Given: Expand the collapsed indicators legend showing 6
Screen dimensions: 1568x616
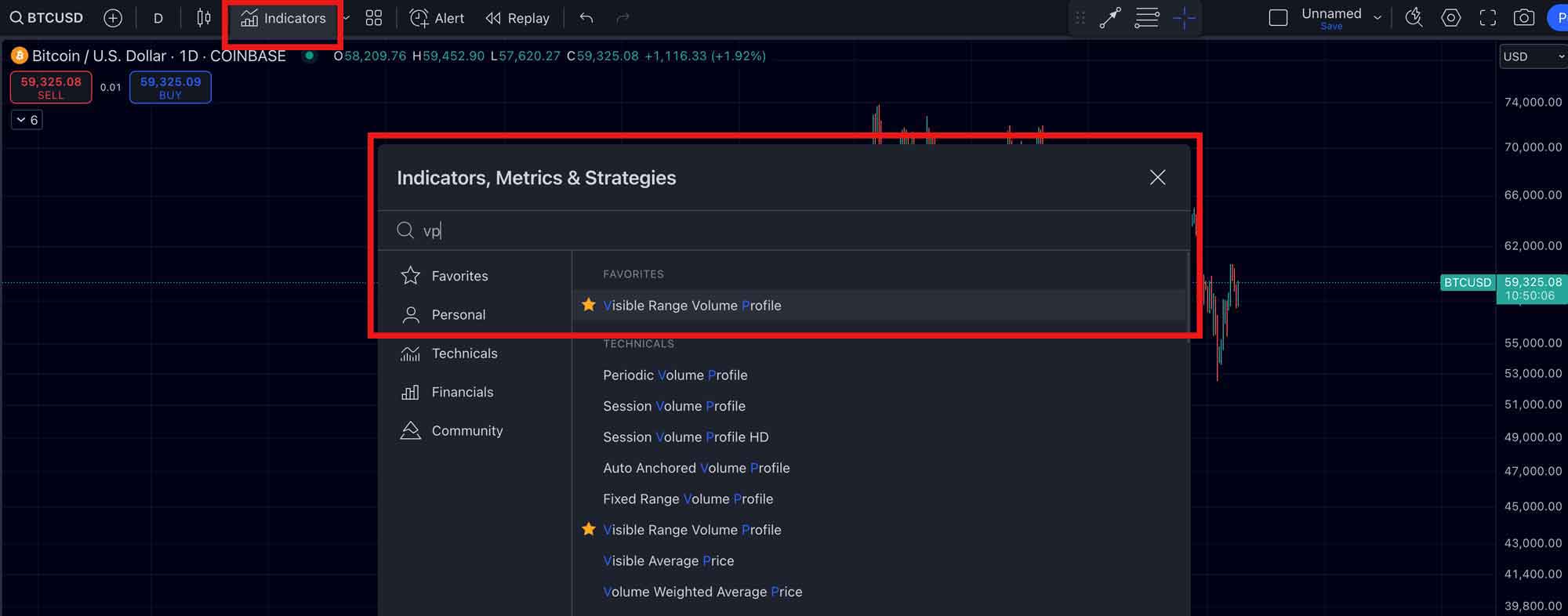Looking at the screenshot, I should [x=27, y=120].
